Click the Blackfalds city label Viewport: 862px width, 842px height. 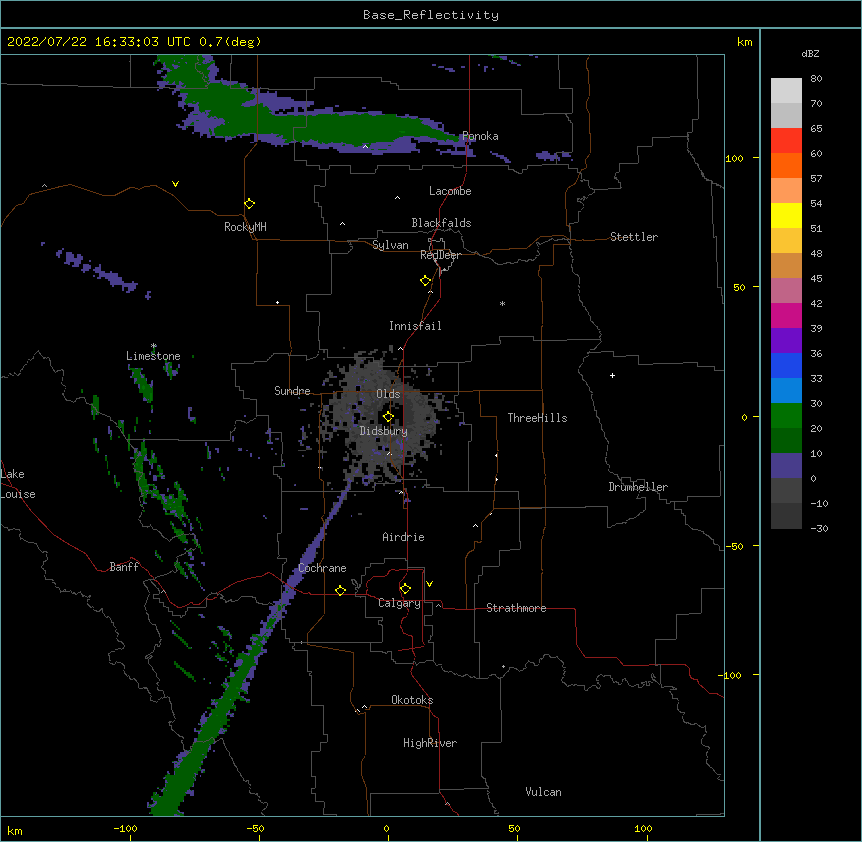pos(441,223)
